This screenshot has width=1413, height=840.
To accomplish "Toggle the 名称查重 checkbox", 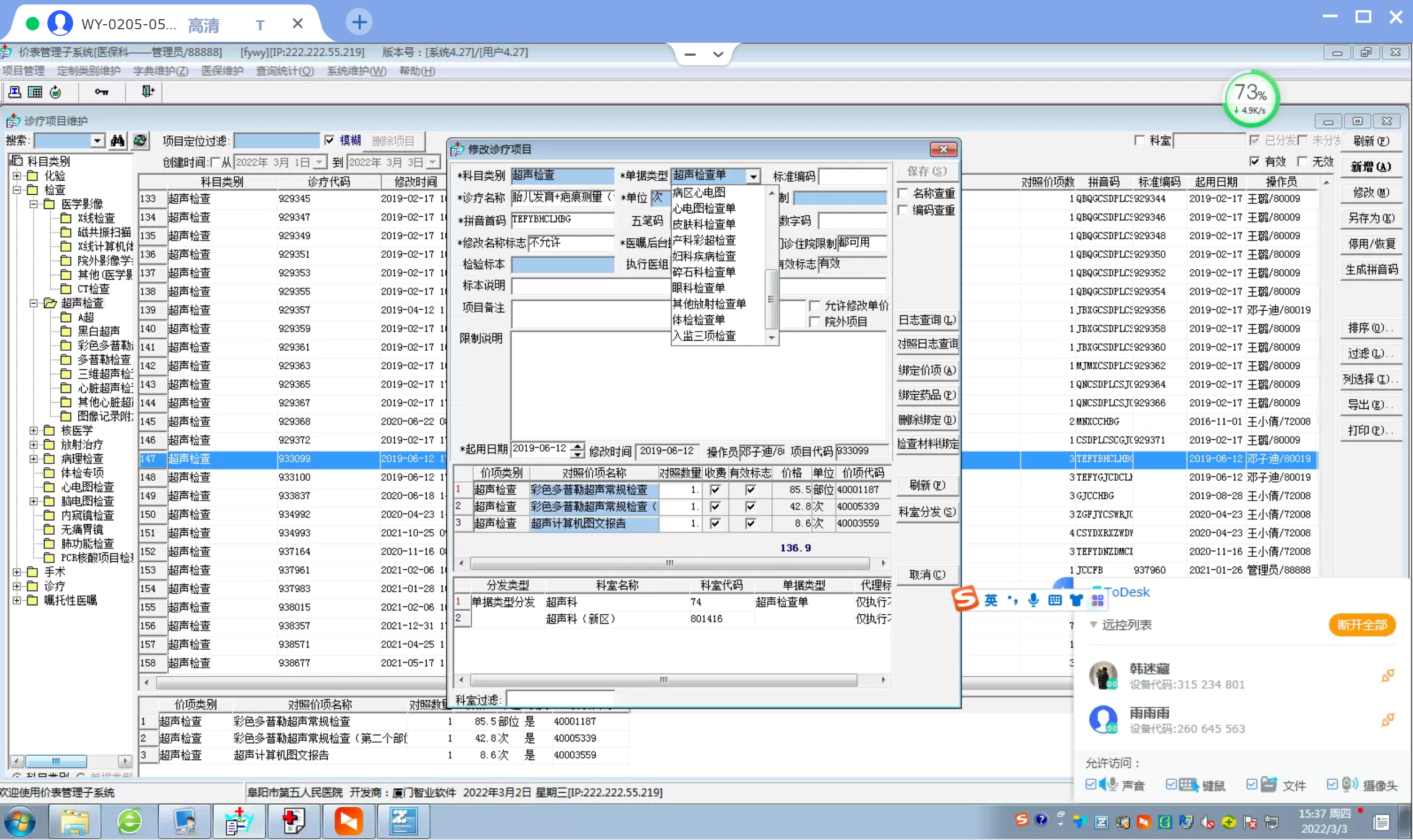I will (903, 194).
